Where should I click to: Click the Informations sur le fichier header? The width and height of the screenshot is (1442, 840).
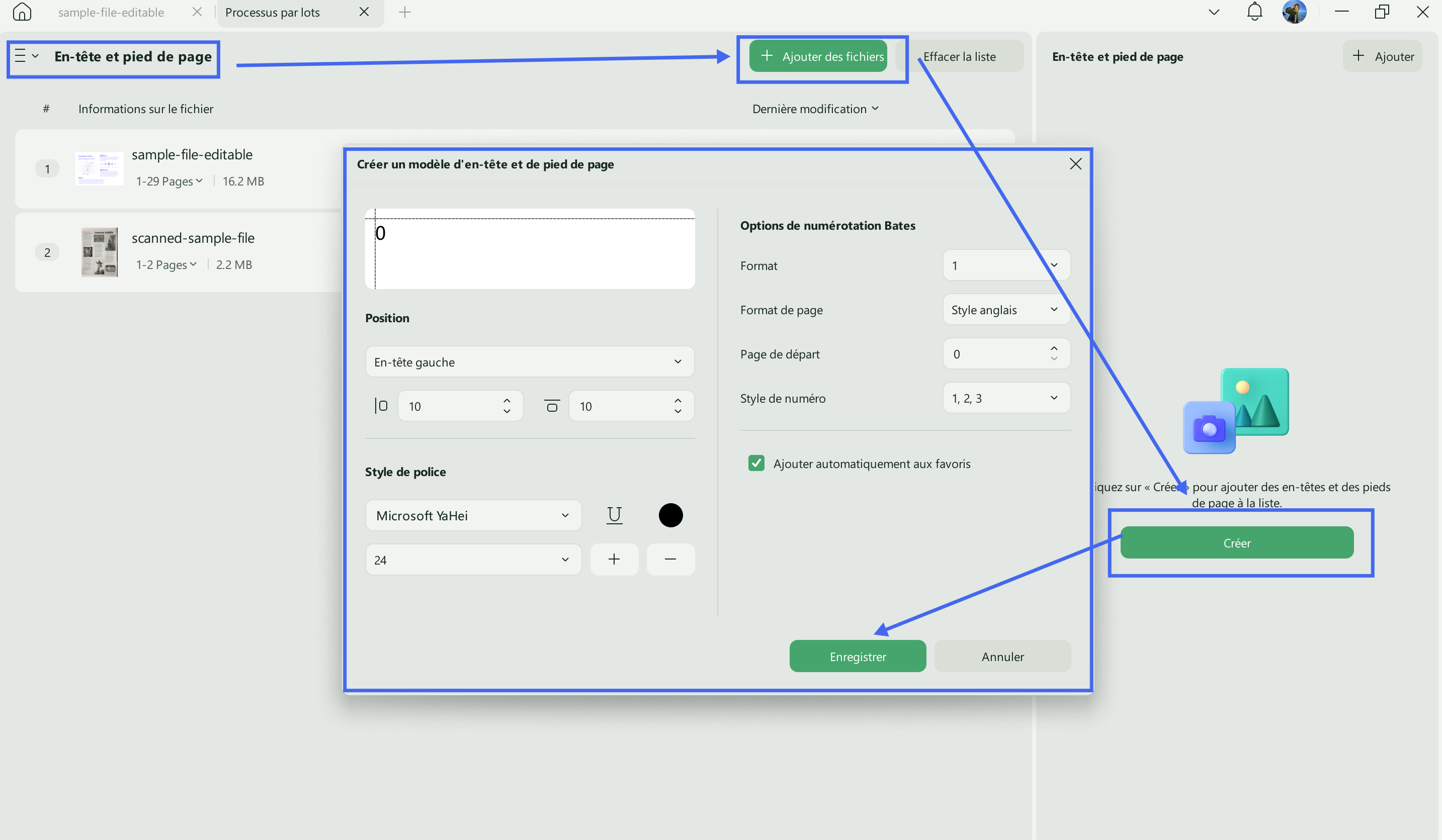(x=145, y=109)
